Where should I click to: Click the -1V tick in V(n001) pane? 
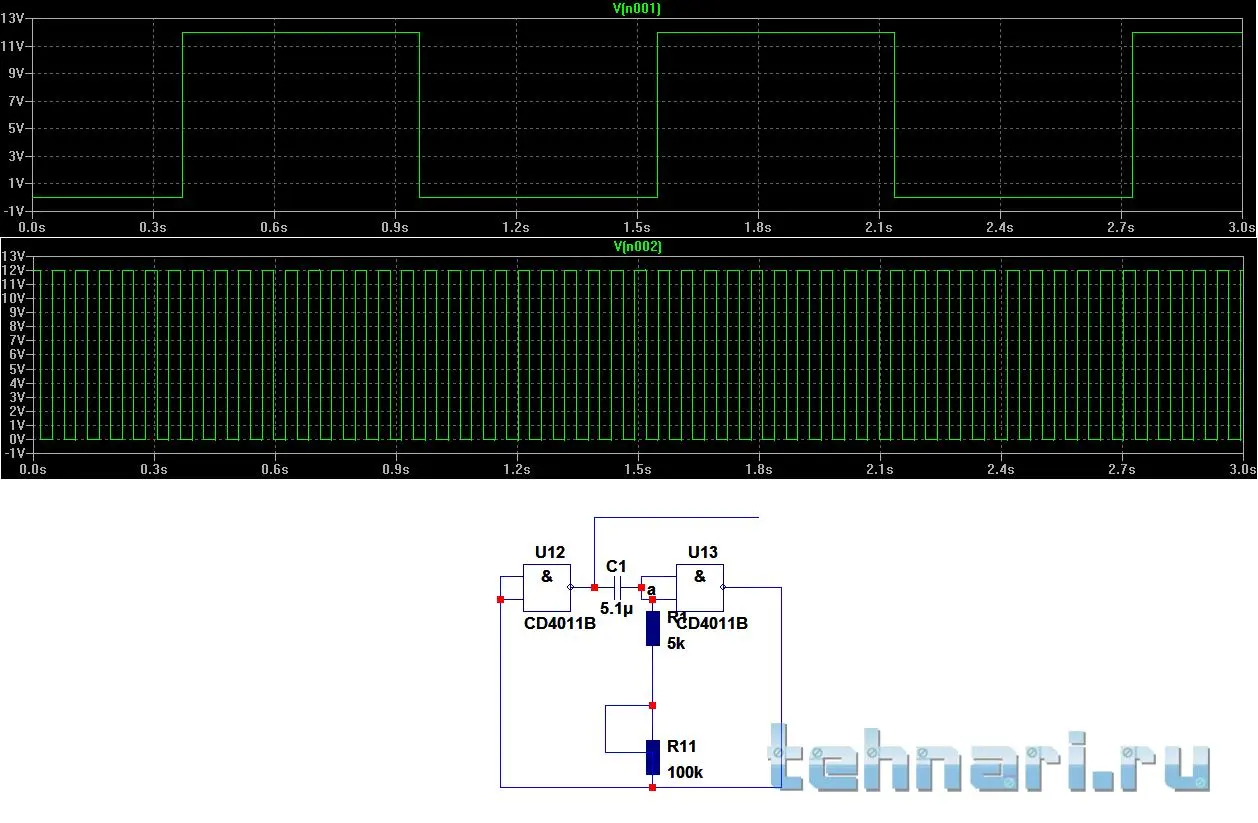[14, 210]
